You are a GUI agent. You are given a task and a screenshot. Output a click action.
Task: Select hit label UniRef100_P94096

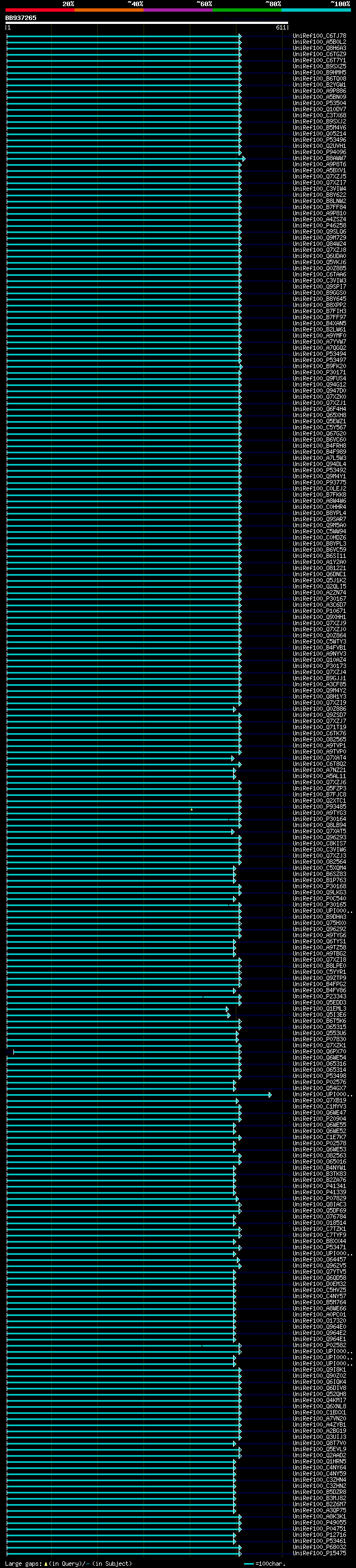click(x=319, y=152)
